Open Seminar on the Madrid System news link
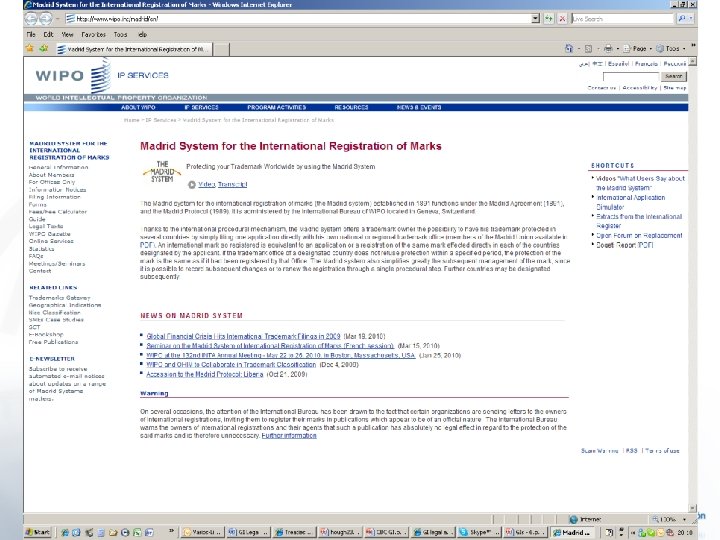This screenshot has height=540, width=720. coord(270,345)
